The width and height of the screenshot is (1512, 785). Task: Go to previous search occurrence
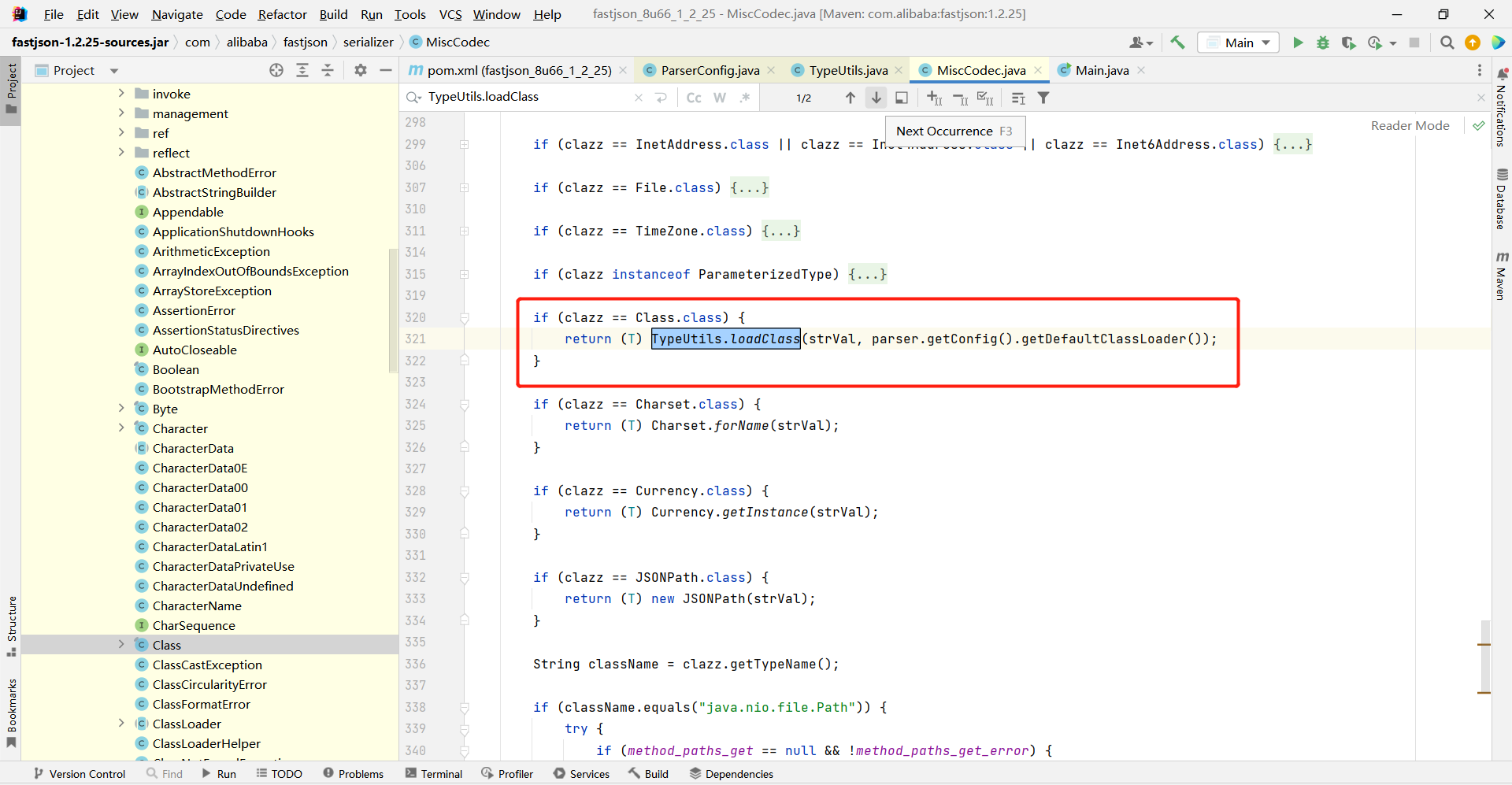click(850, 98)
